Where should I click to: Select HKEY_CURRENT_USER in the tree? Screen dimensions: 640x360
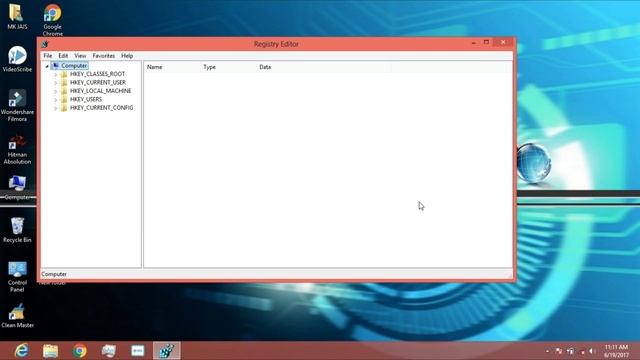(x=98, y=82)
